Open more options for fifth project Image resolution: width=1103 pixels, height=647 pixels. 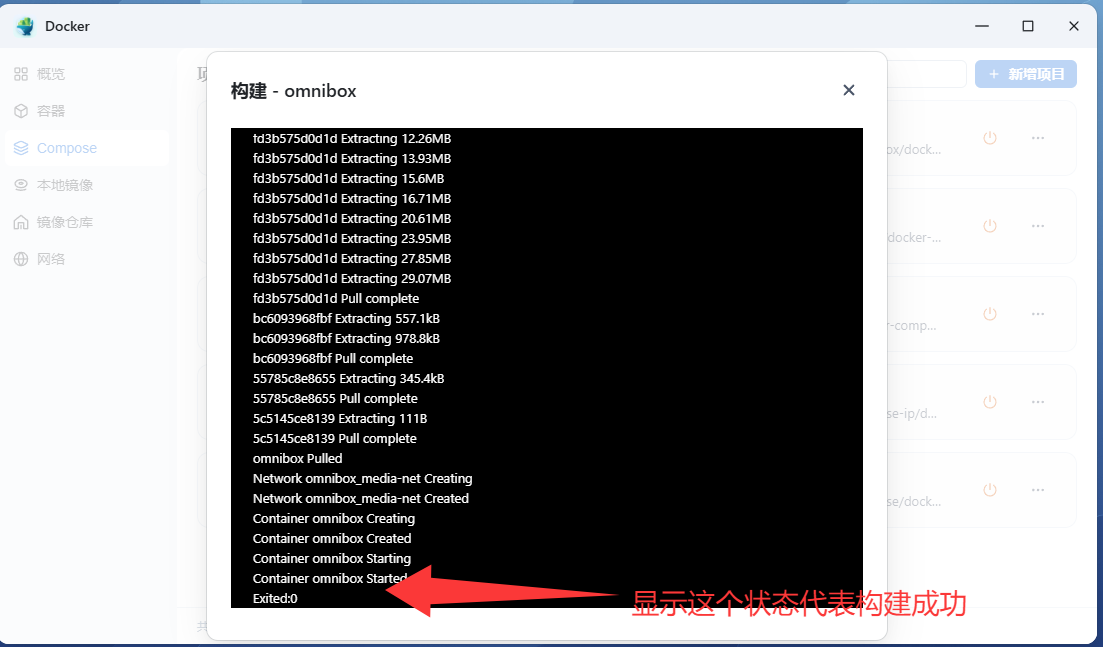[1038, 489]
